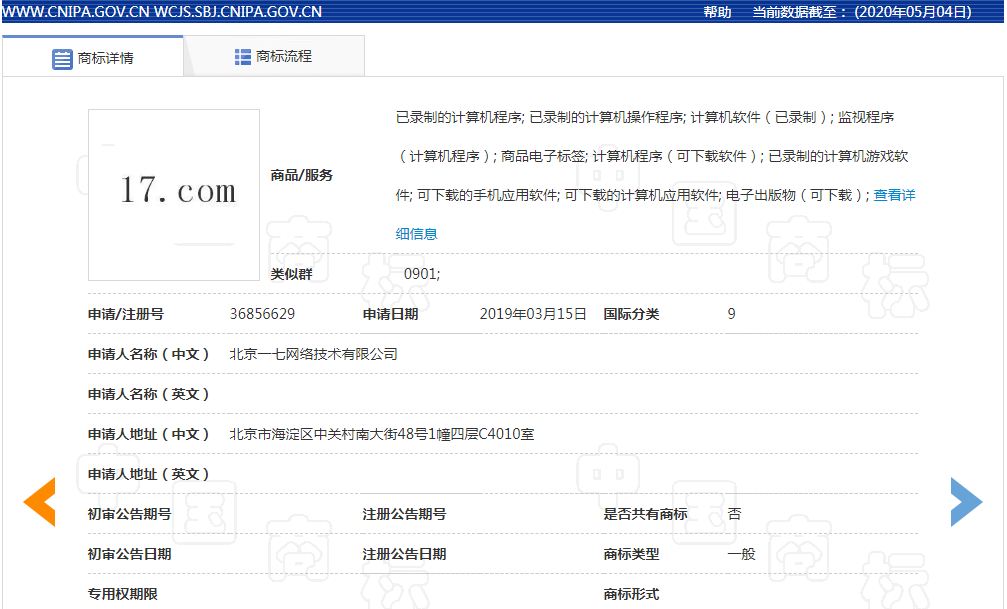Go to next trademark with blue arrow

965,502
